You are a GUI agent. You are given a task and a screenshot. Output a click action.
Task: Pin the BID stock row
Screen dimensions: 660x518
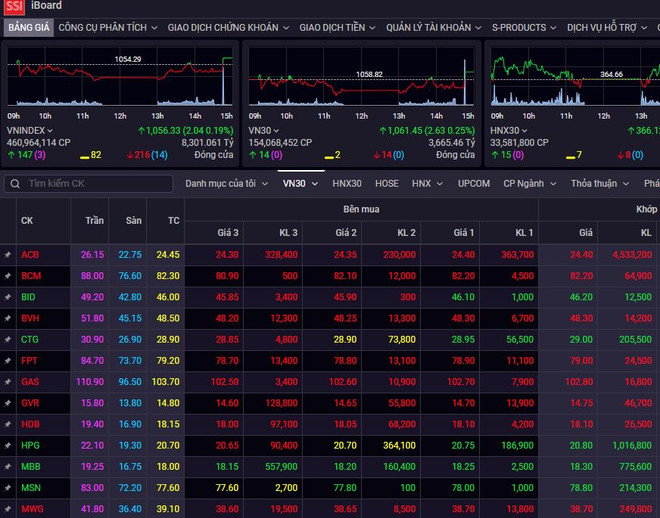tap(8, 297)
